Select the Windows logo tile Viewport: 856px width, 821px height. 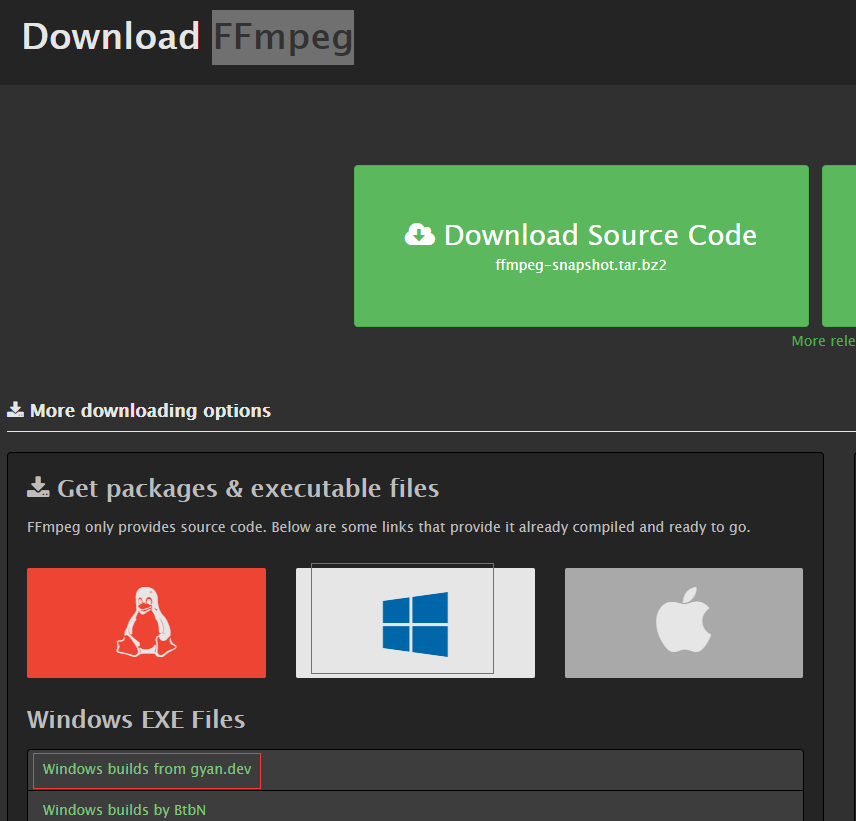click(x=415, y=623)
